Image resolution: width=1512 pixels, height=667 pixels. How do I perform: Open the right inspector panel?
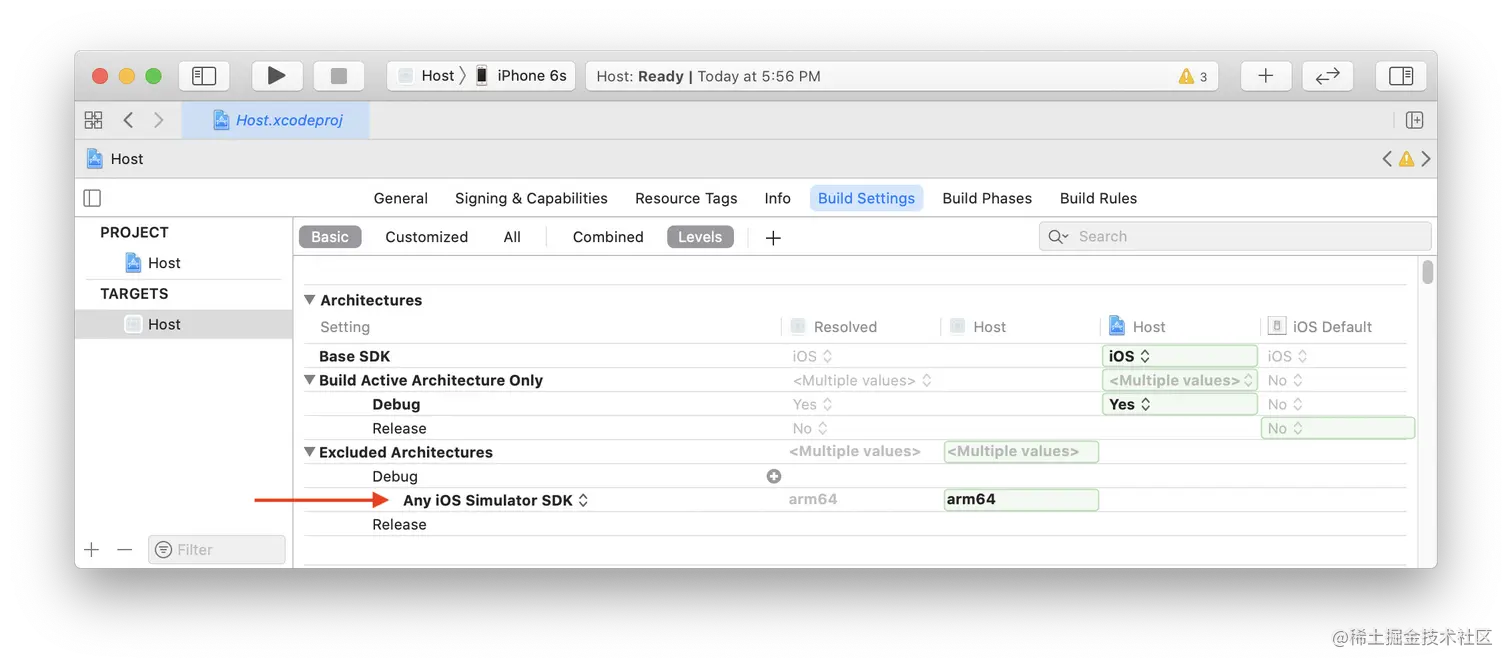tap(1400, 75)
